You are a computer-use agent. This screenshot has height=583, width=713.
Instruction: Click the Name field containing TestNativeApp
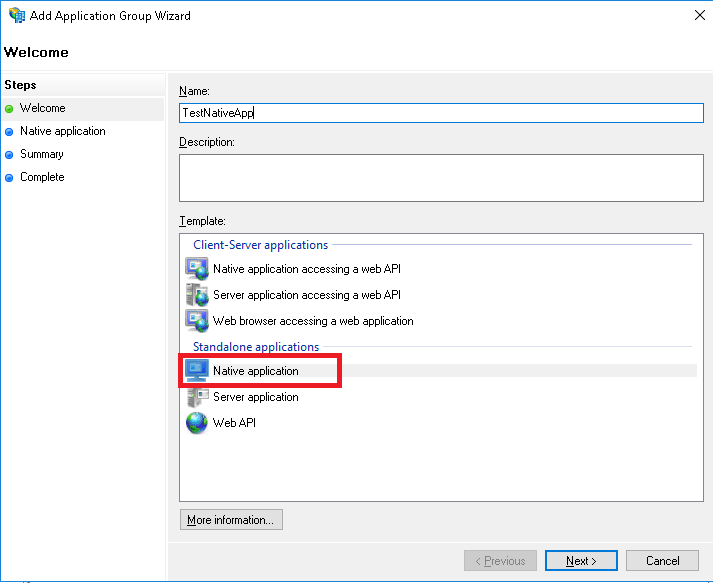click(x=440, y=113)
